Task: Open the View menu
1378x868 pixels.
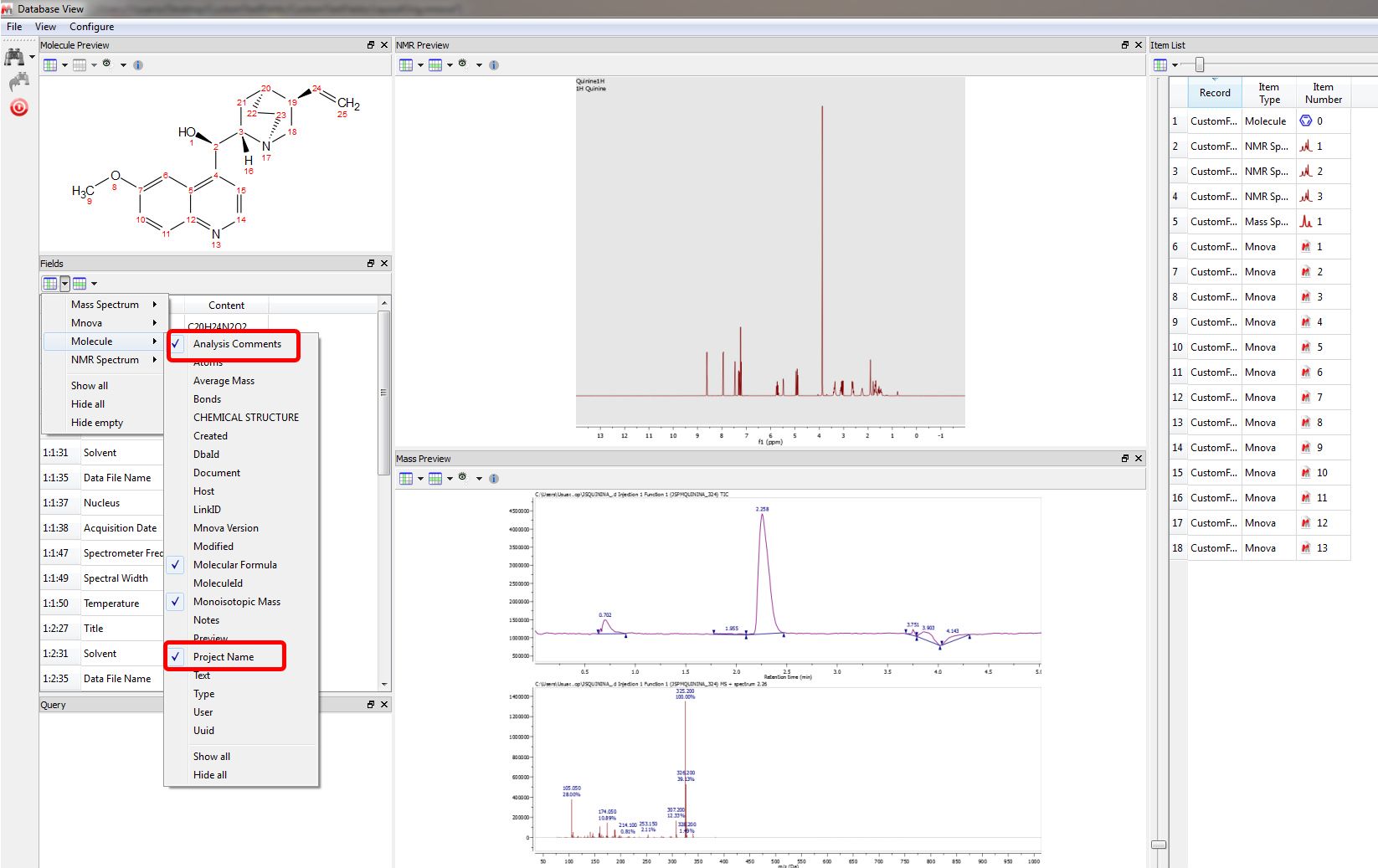Action: [x=45, y=27]
